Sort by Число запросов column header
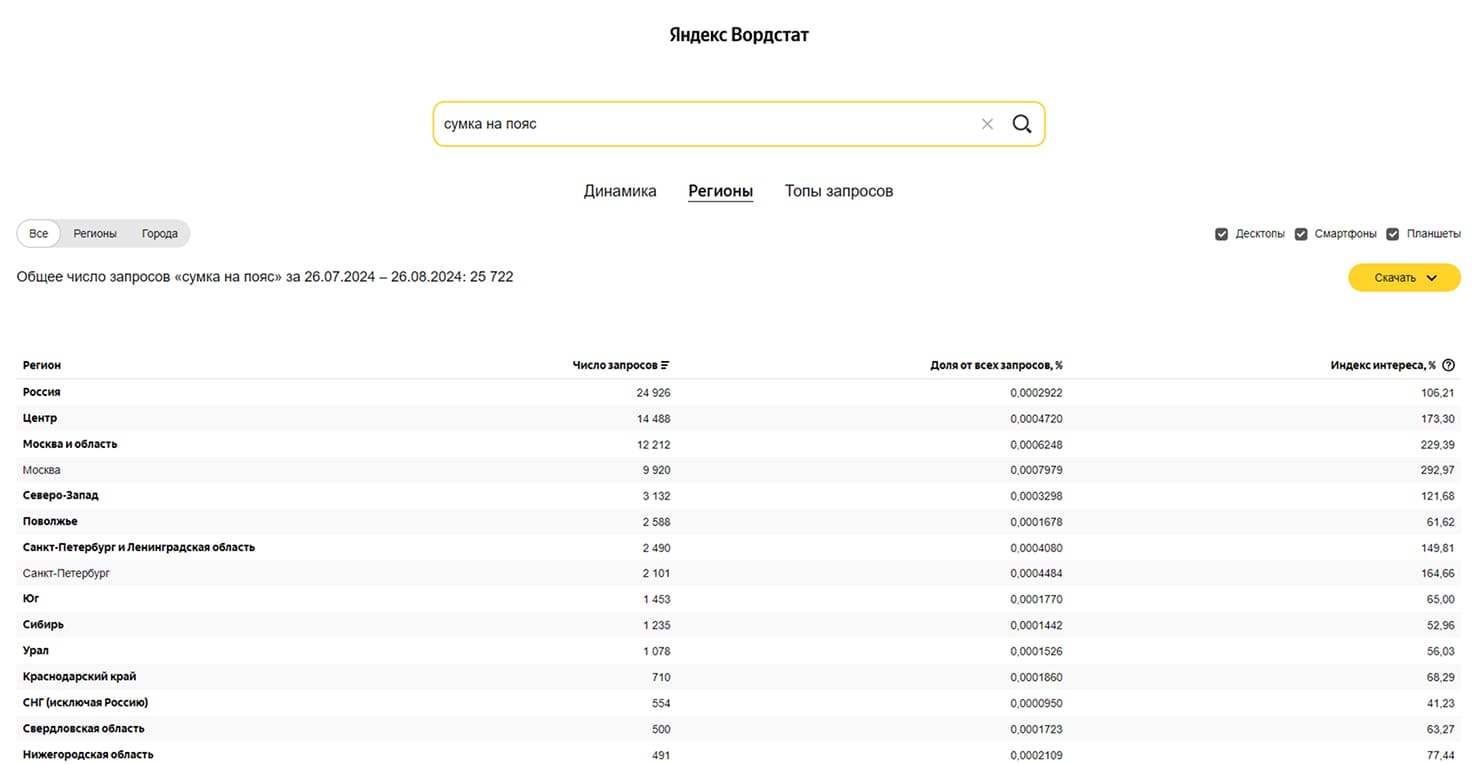The height and width of the screenshot is (764, 1484). point(615,366)
